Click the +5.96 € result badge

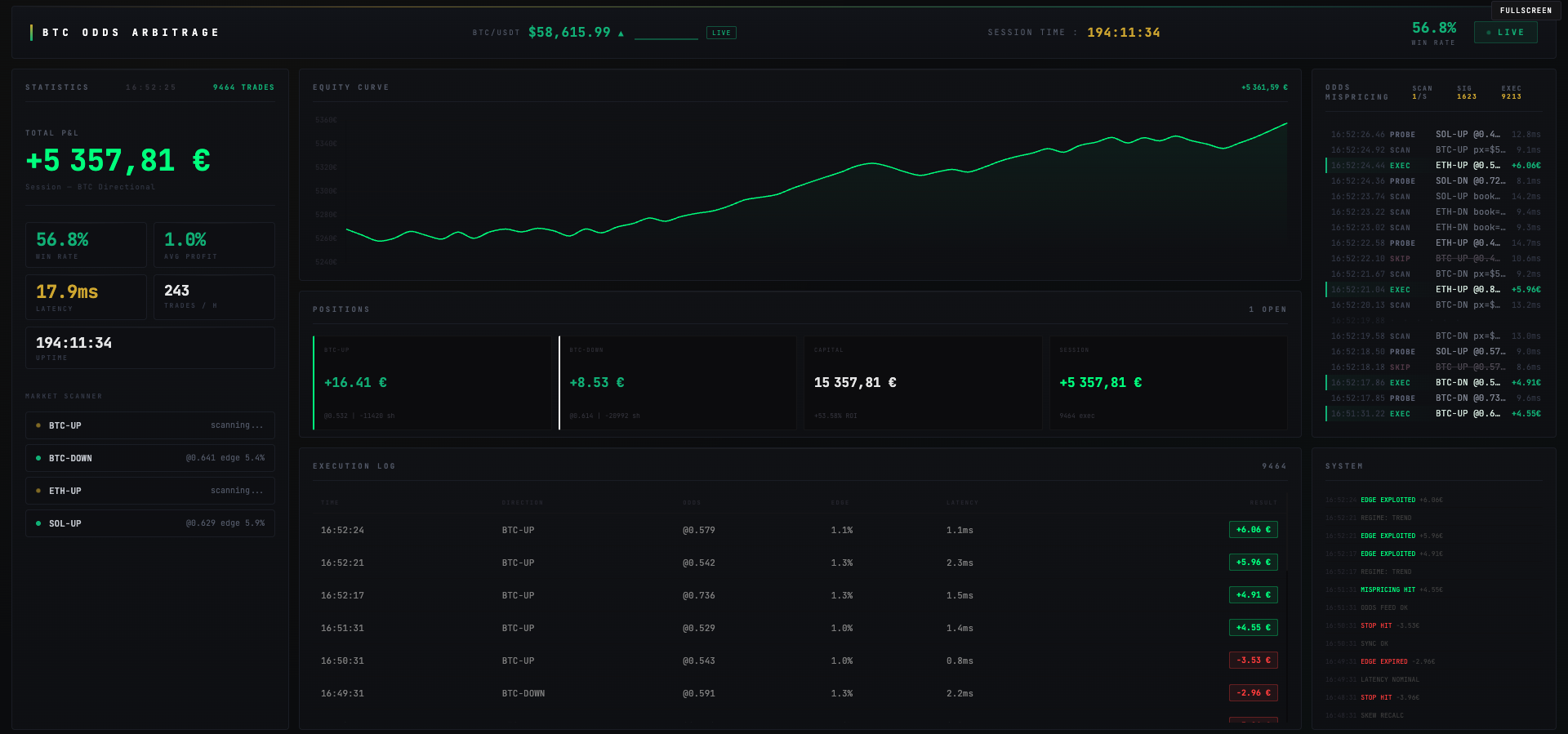tap(1254, 563)
